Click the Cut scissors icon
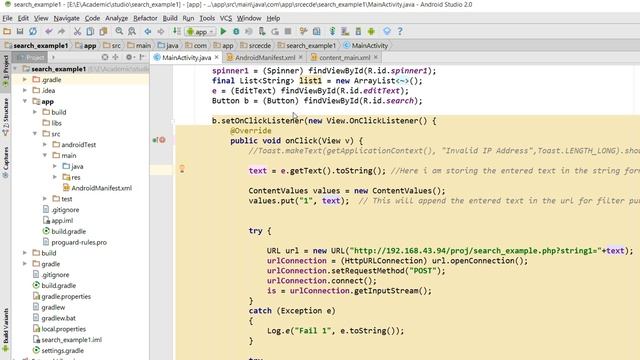 tap(77, 31)
